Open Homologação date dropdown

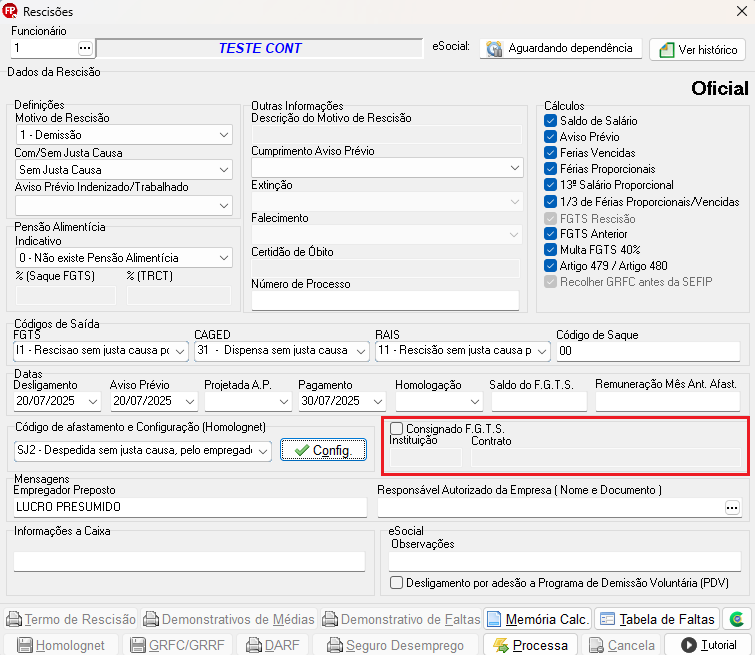(475, 401)
